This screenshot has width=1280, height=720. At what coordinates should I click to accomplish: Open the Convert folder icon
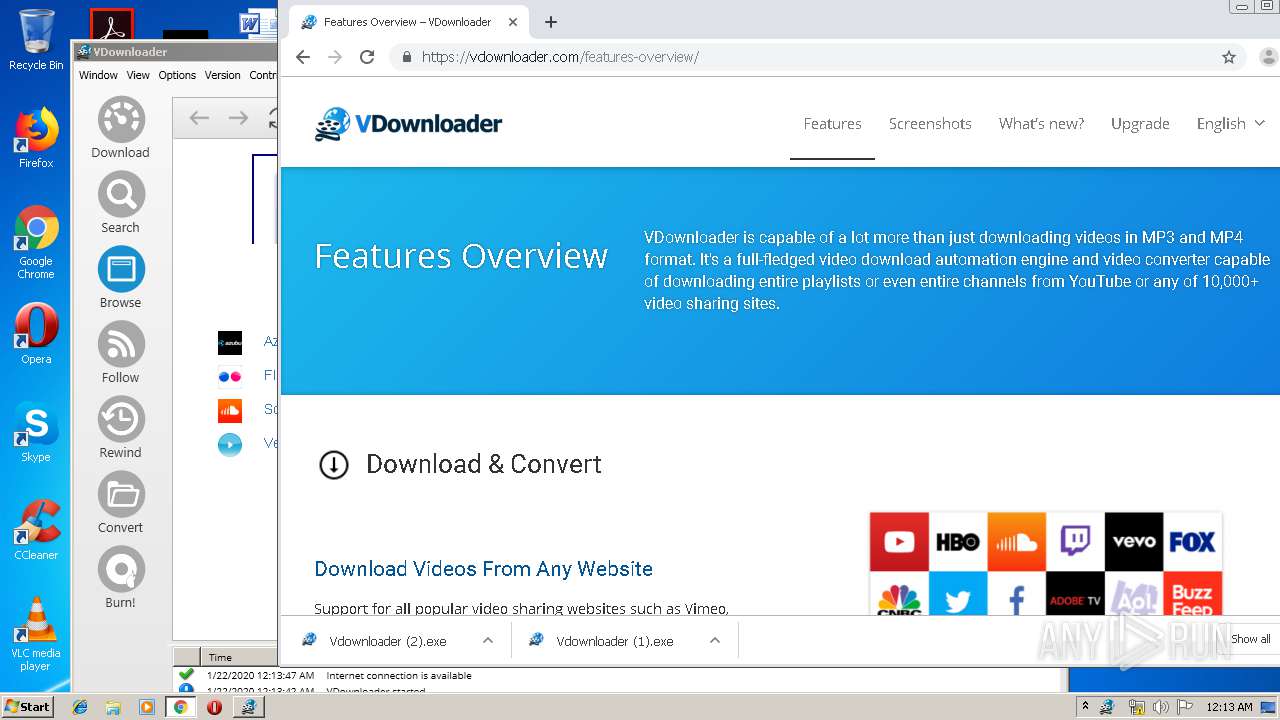121,495
